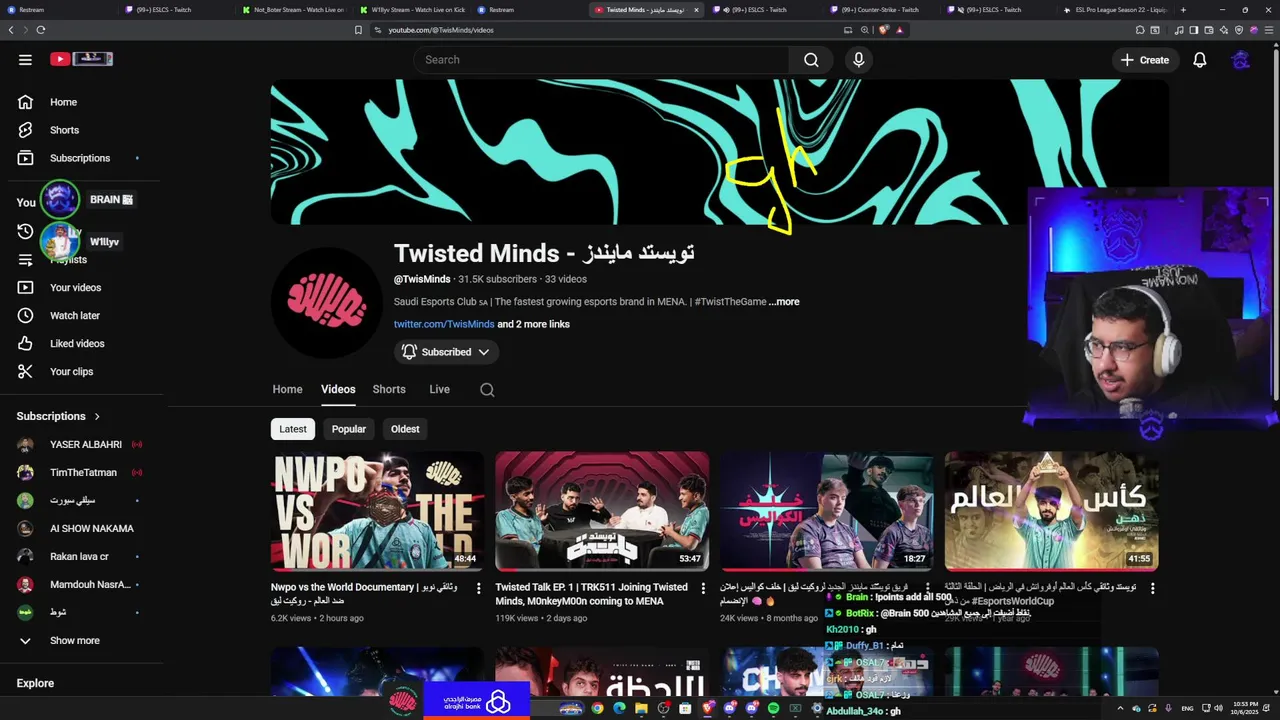The width and height of the screenshot is (1280, 720).
Task: Click the Create button
Action: (x=1144, y=60)
